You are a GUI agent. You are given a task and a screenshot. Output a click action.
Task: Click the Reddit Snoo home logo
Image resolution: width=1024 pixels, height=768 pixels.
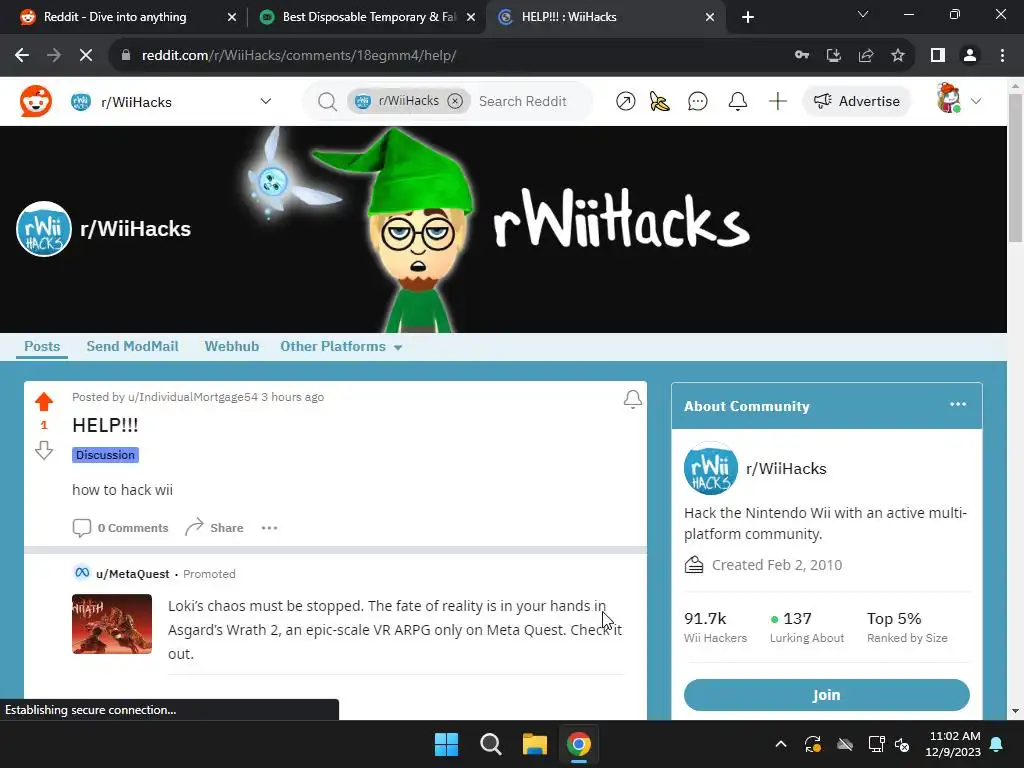35,101
